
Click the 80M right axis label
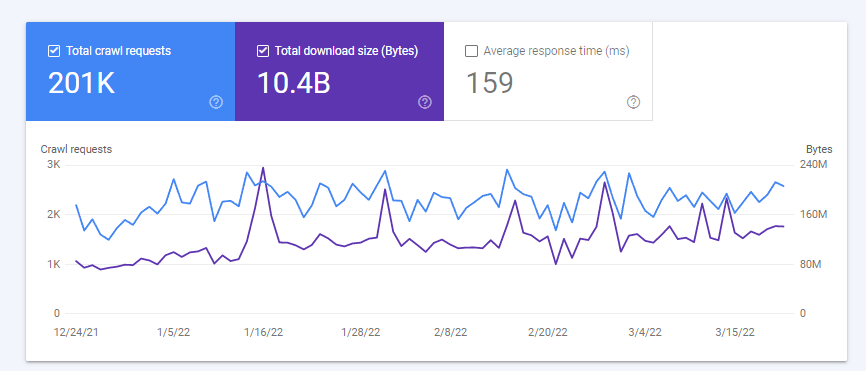pos(811,264)
